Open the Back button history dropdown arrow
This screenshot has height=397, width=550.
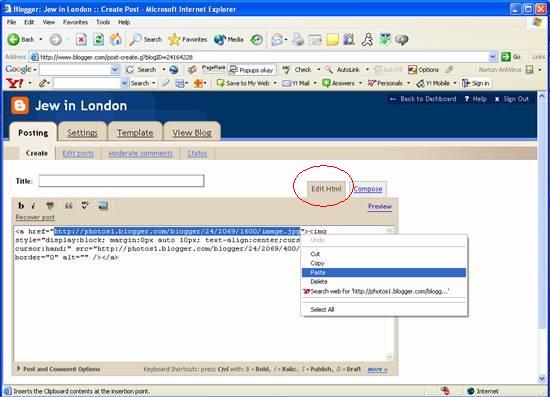(x=41, y=39)
